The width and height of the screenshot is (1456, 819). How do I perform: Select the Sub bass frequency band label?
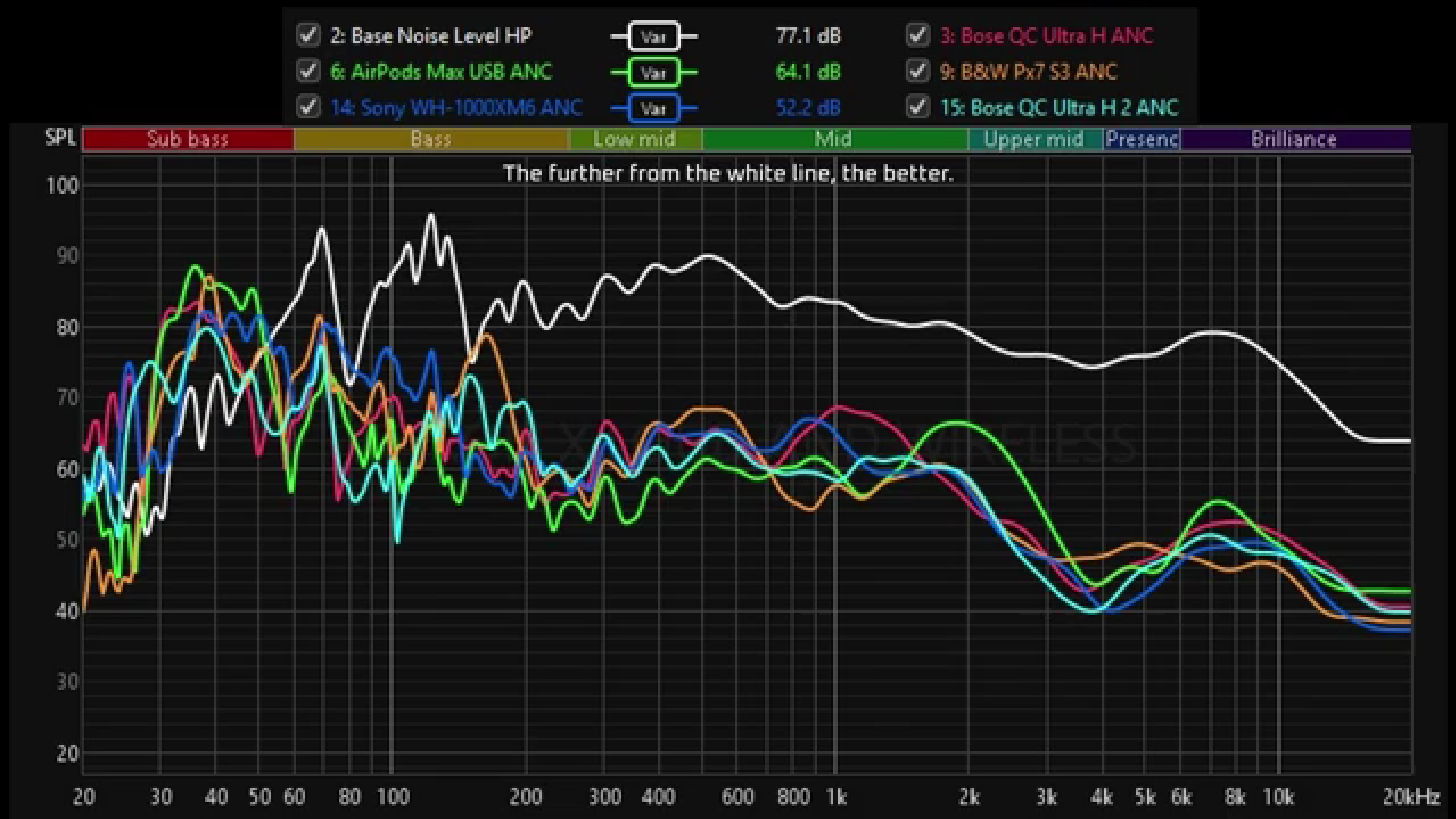(x=187, y=139)
